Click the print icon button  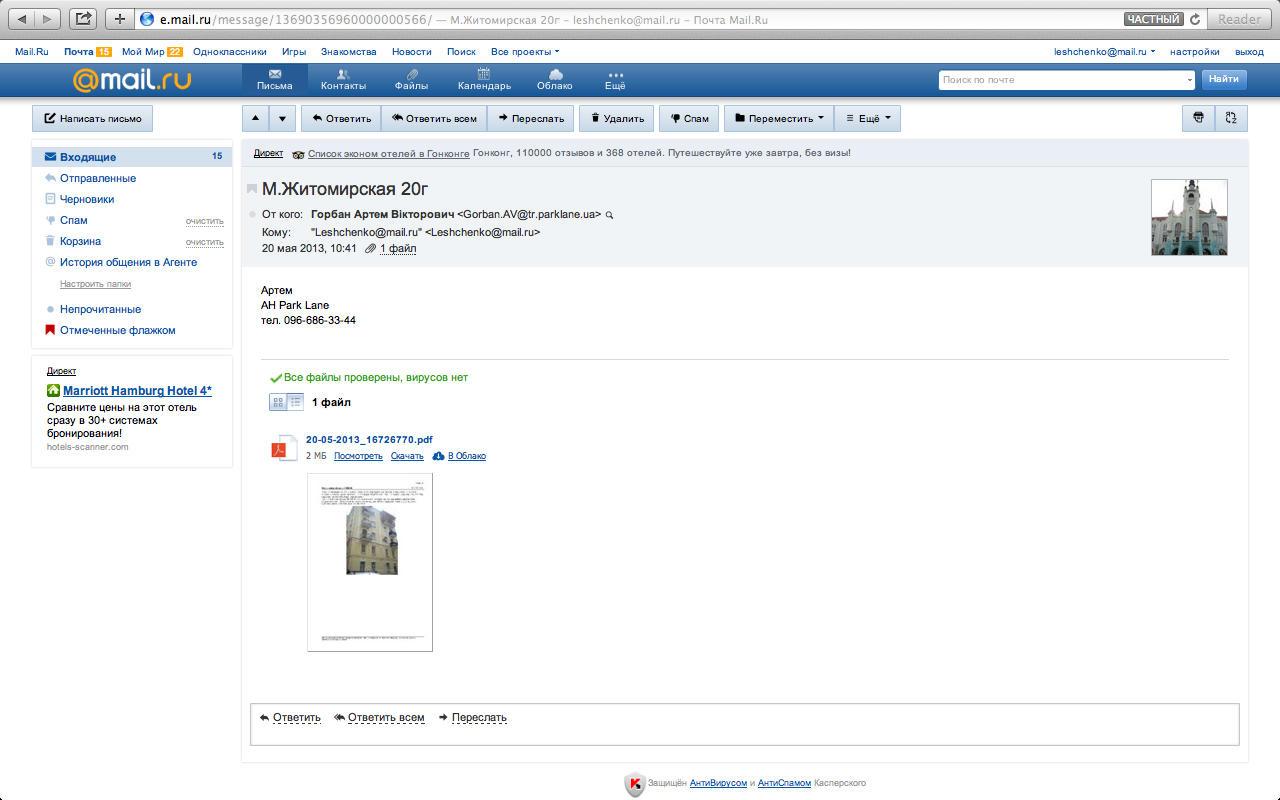tap(1199, 118)
